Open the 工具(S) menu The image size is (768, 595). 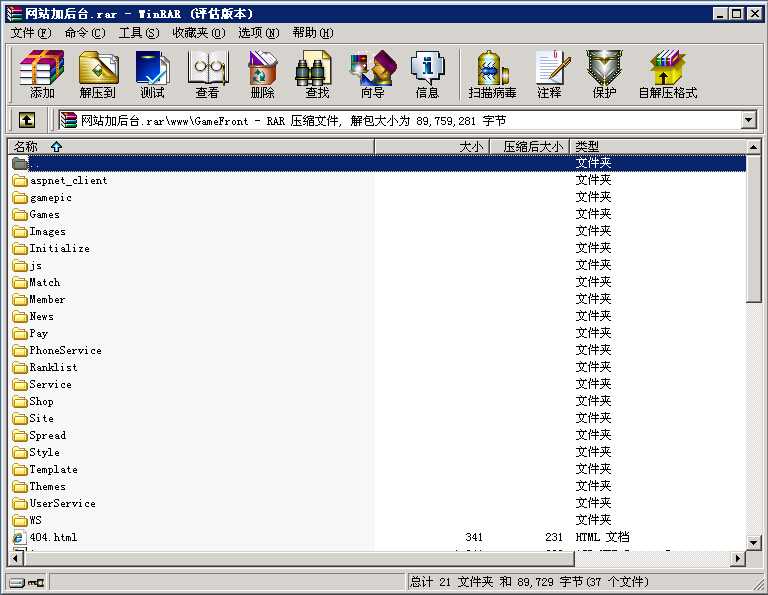click(139, 33)
